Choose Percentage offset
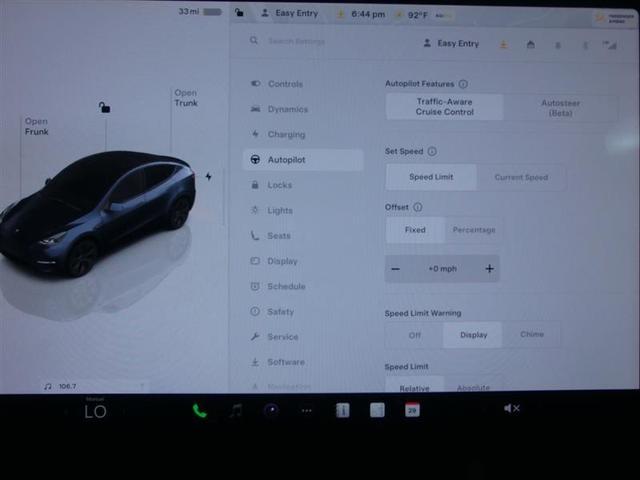 474,230
